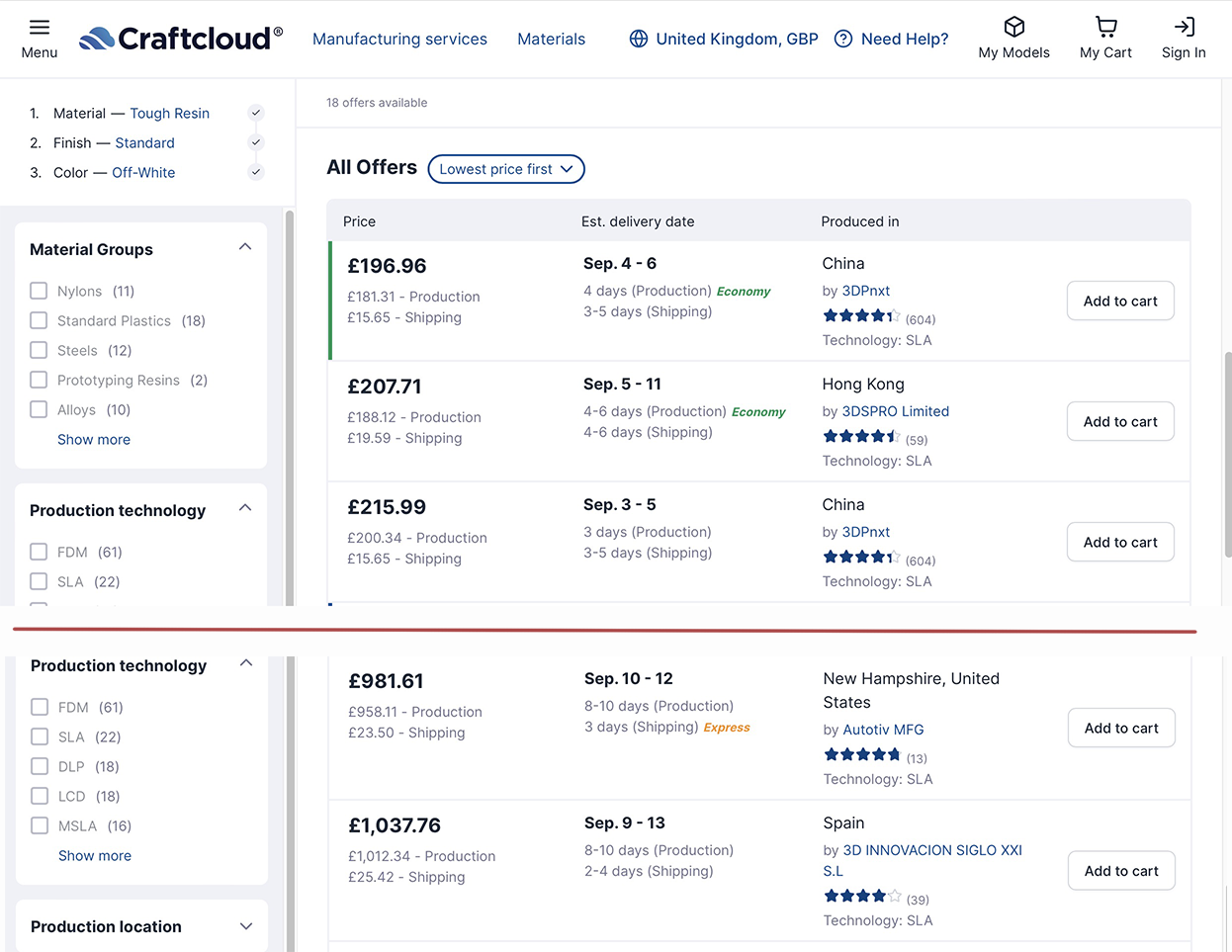Go to step 2 Standard finish
Screen dimensions: 1232x952
click(144, 142)
